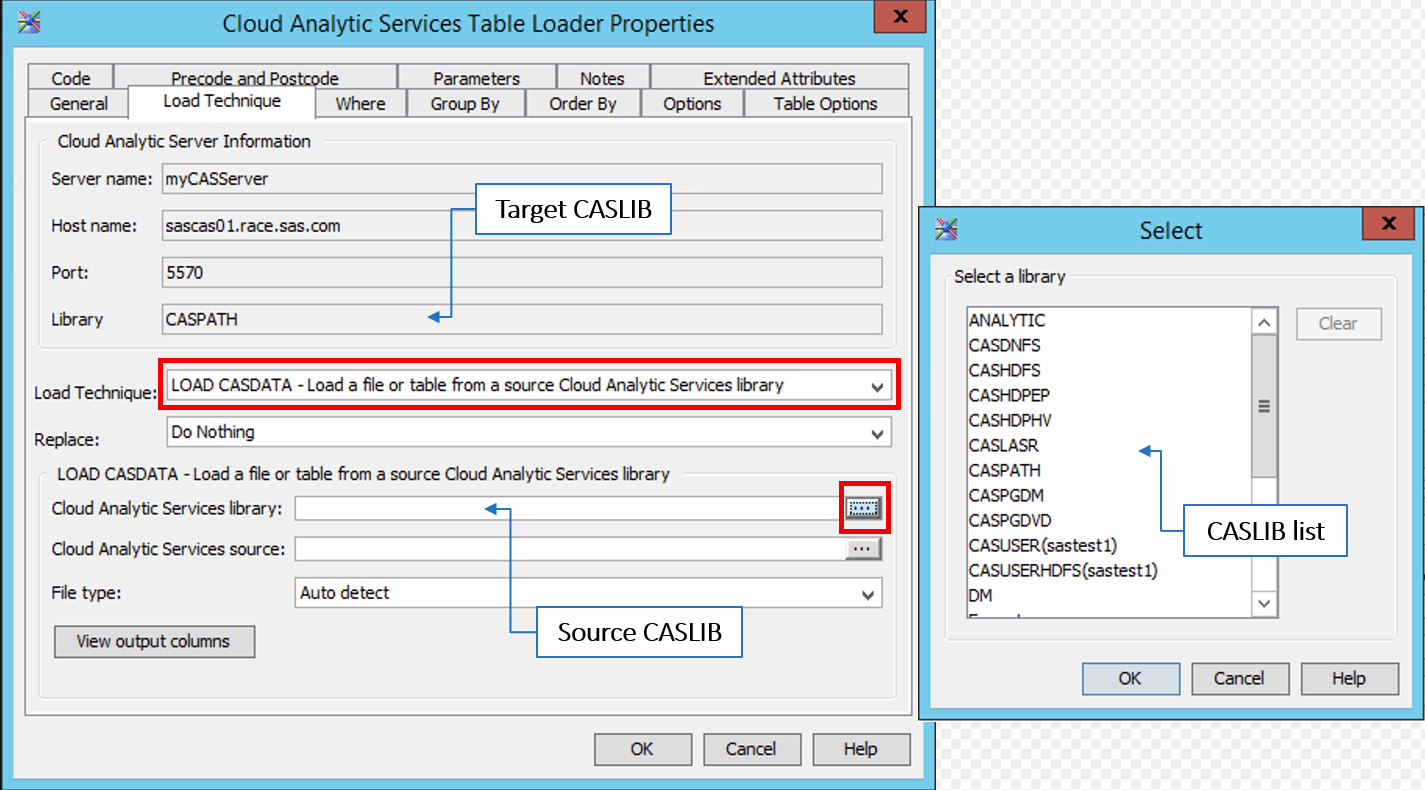Switch to the Where tab

[360, 103]
